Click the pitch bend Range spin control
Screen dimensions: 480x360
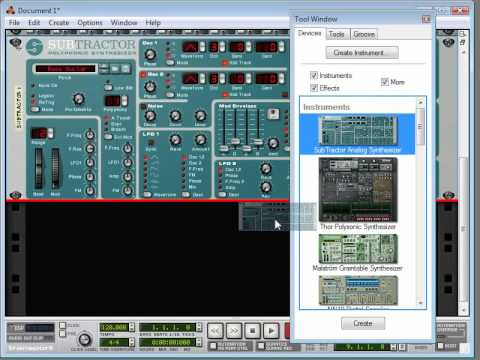coord(50,133)
